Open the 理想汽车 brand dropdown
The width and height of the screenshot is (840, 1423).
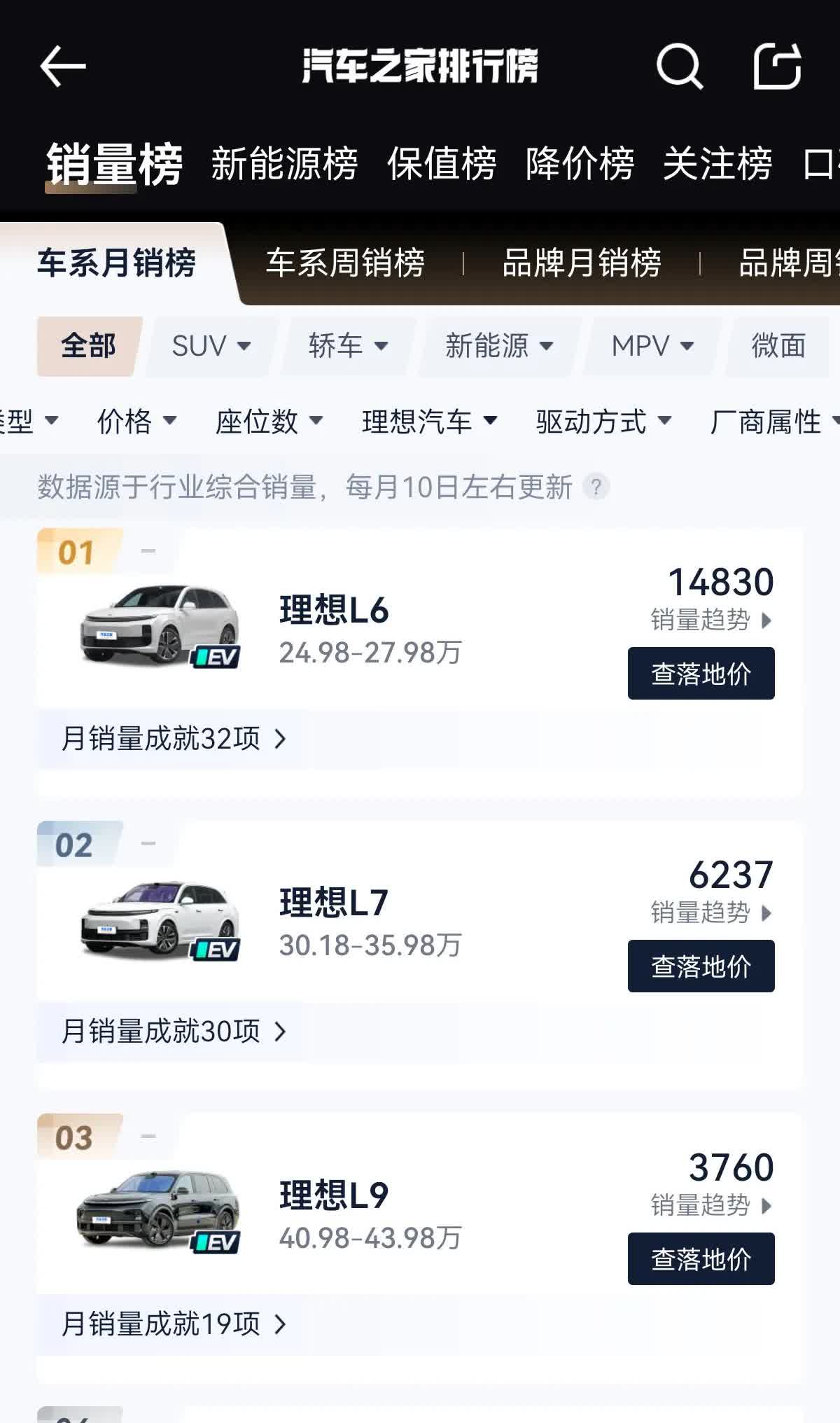click(429, 422)
